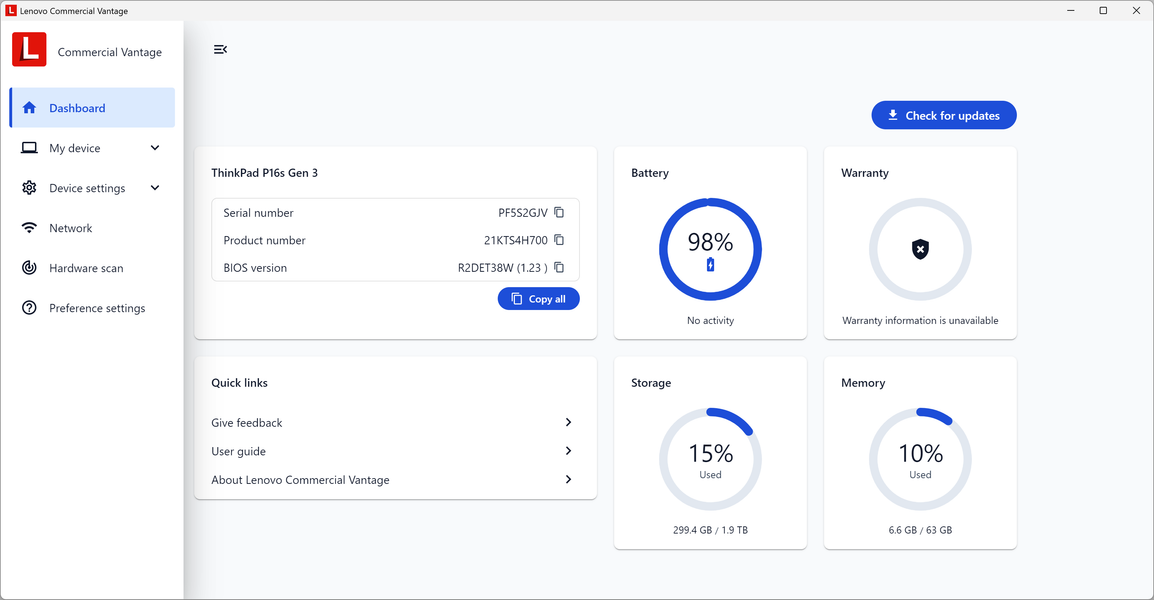Screen dimensions: 1154x600
Task: Click Warranty information is unavailable text
Action: pos(920,320)
